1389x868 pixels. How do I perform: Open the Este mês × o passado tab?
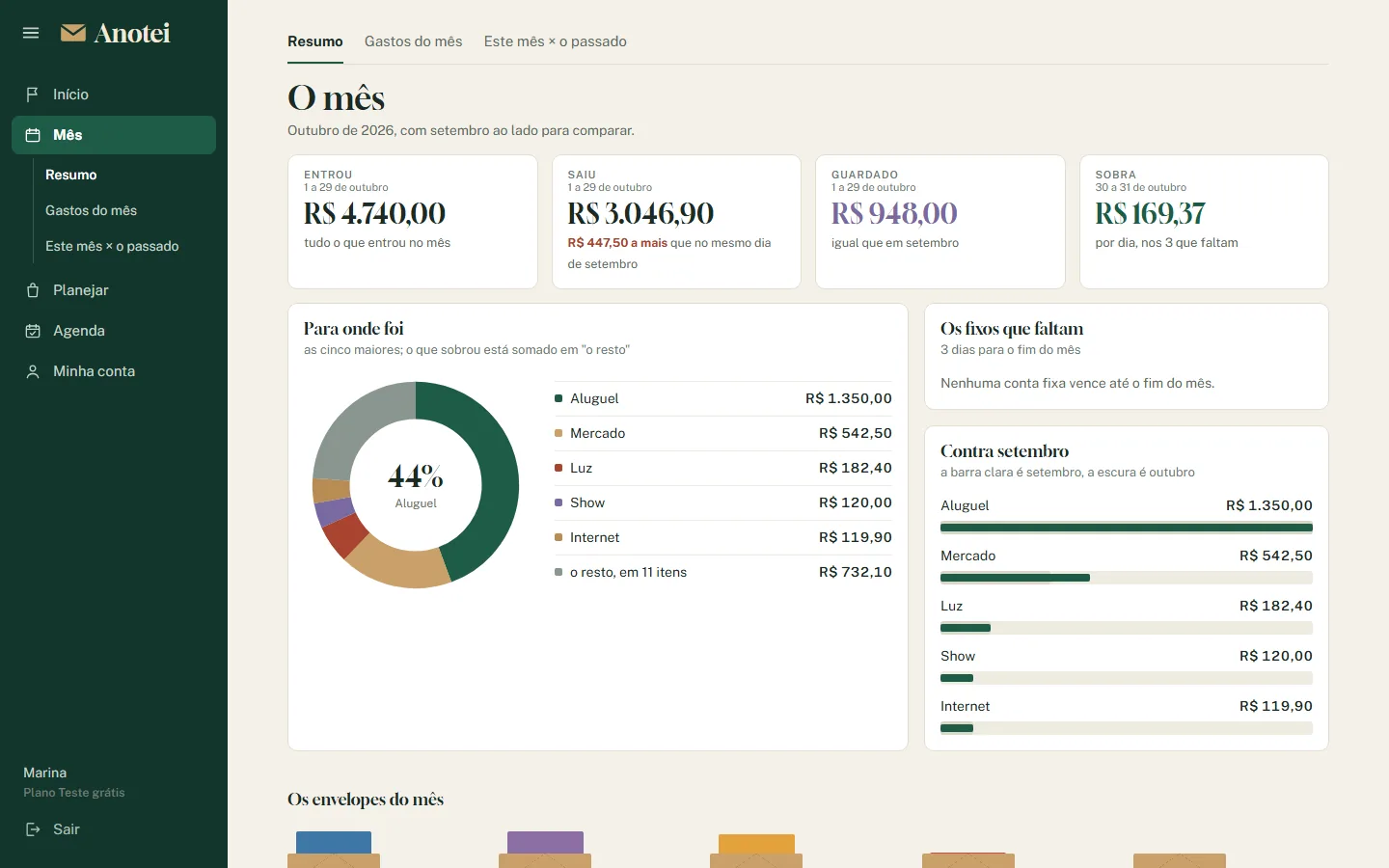point(556,41)
